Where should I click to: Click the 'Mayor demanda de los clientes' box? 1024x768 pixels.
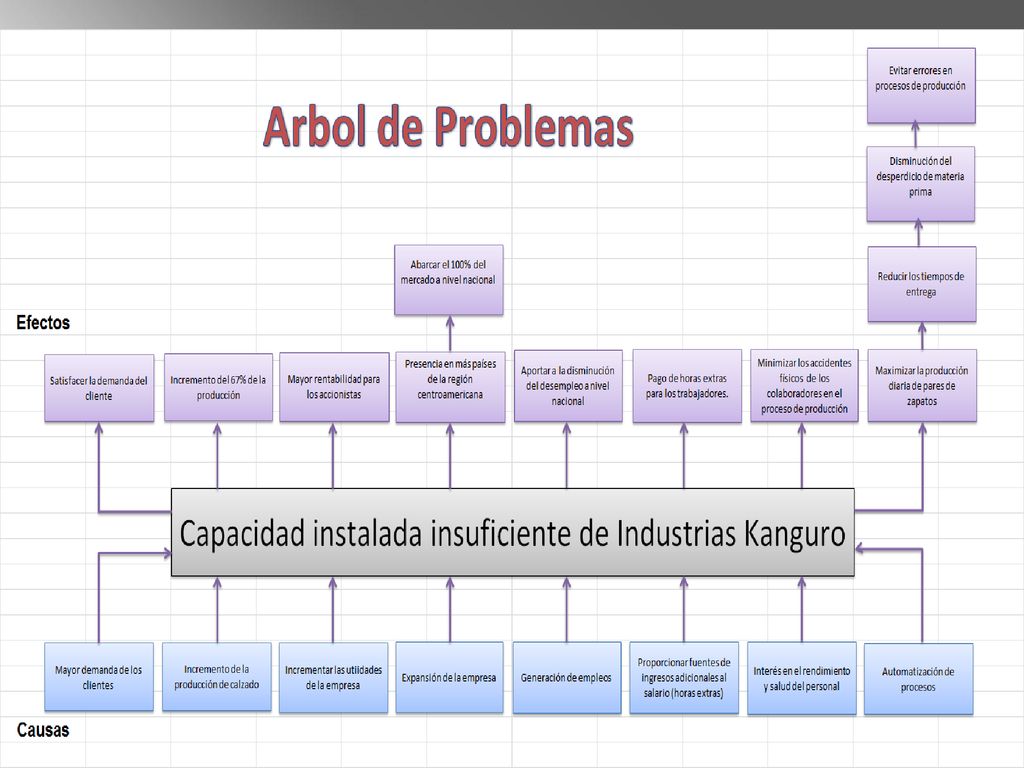[x=99, y=677]
